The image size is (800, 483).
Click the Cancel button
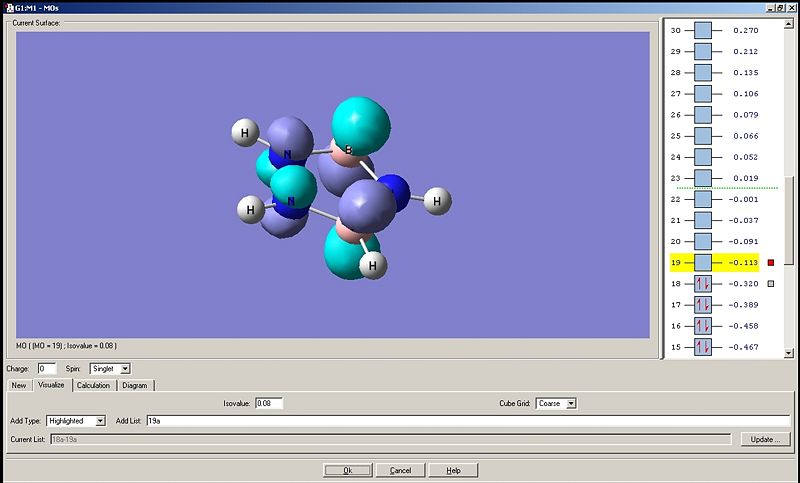tap(401, 470)
